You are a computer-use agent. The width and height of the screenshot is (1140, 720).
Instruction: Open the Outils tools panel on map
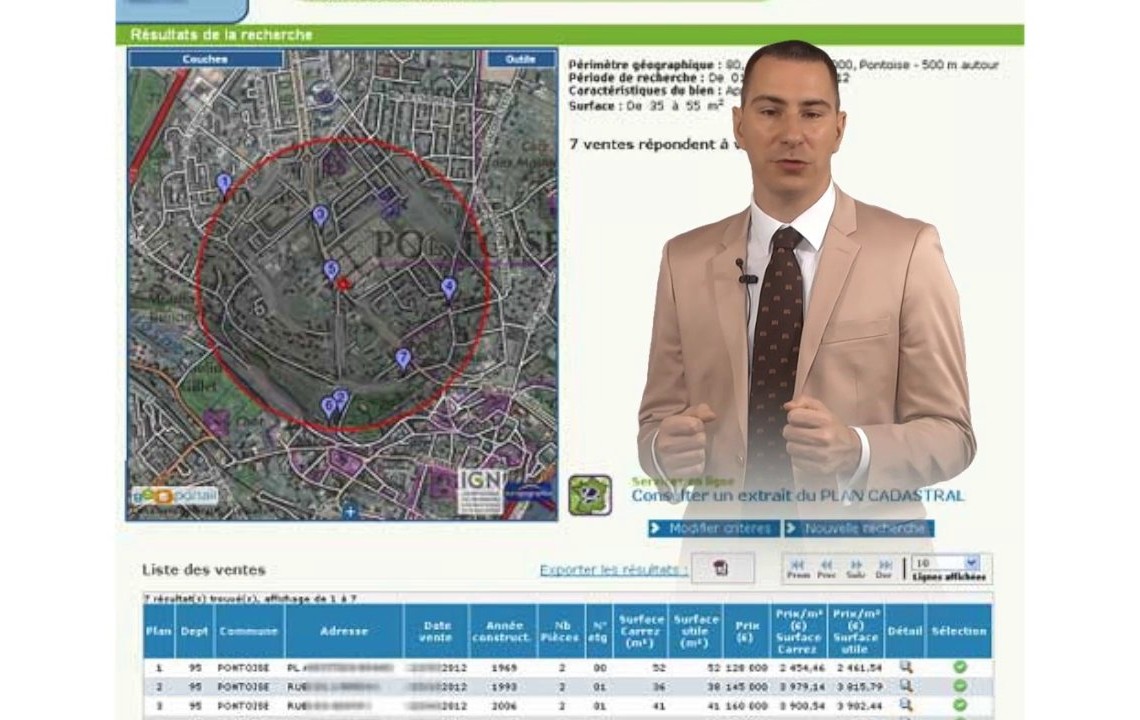click(x=521, y=60)
